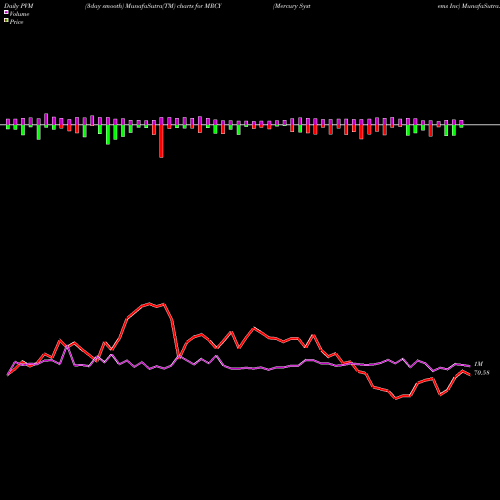The height and width of the screenshot is (500, 500).
Task: Select the Volume legend label
Action: [19, 14]
